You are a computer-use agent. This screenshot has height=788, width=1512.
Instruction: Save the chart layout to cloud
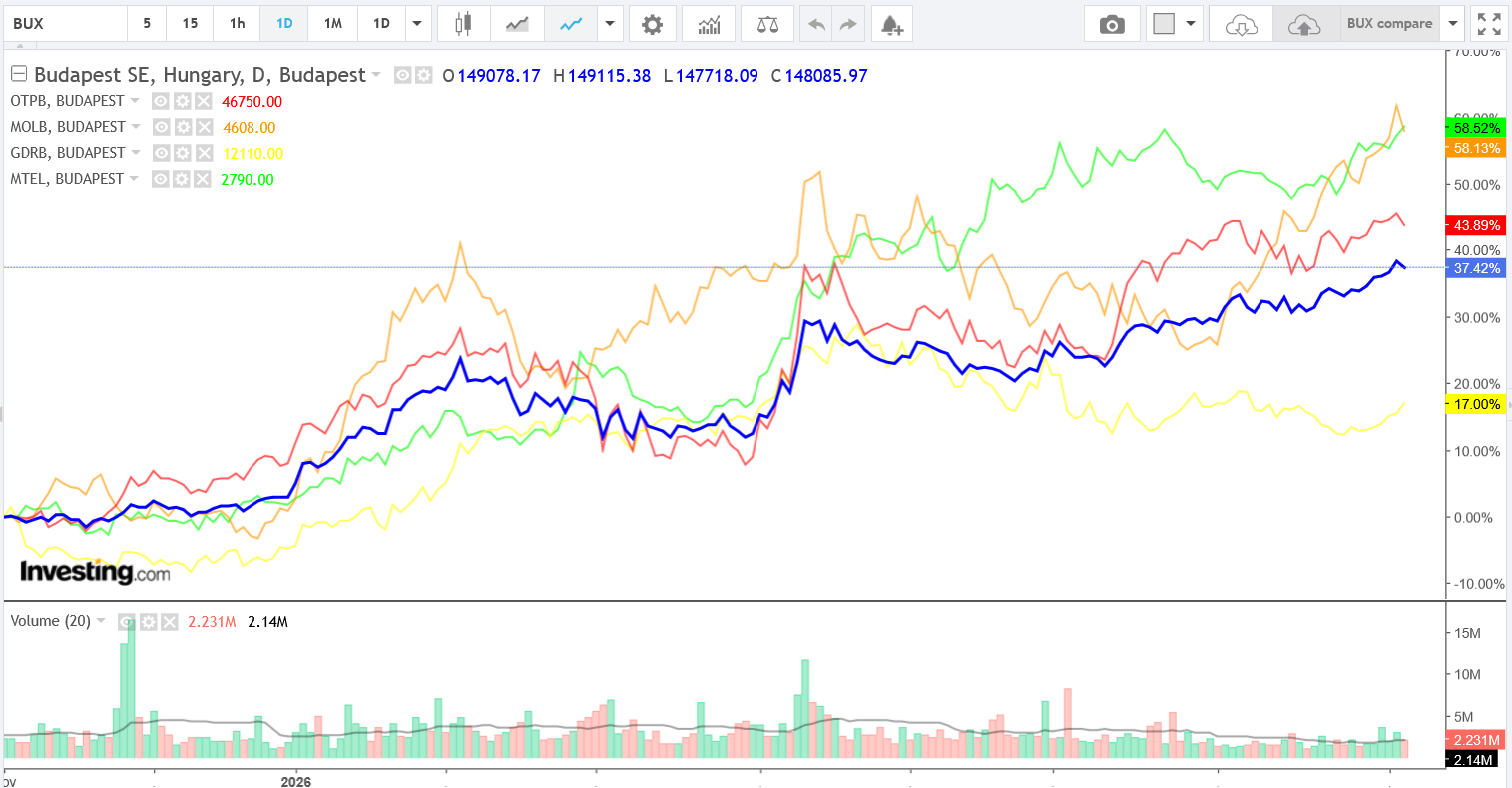pos(1304,24)
